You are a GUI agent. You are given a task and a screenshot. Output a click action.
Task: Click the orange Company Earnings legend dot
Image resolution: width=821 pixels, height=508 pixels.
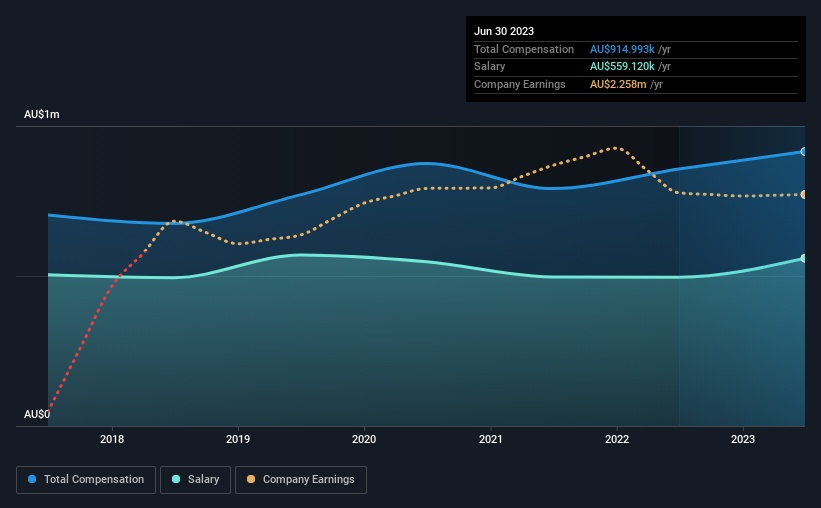(251, 479)
